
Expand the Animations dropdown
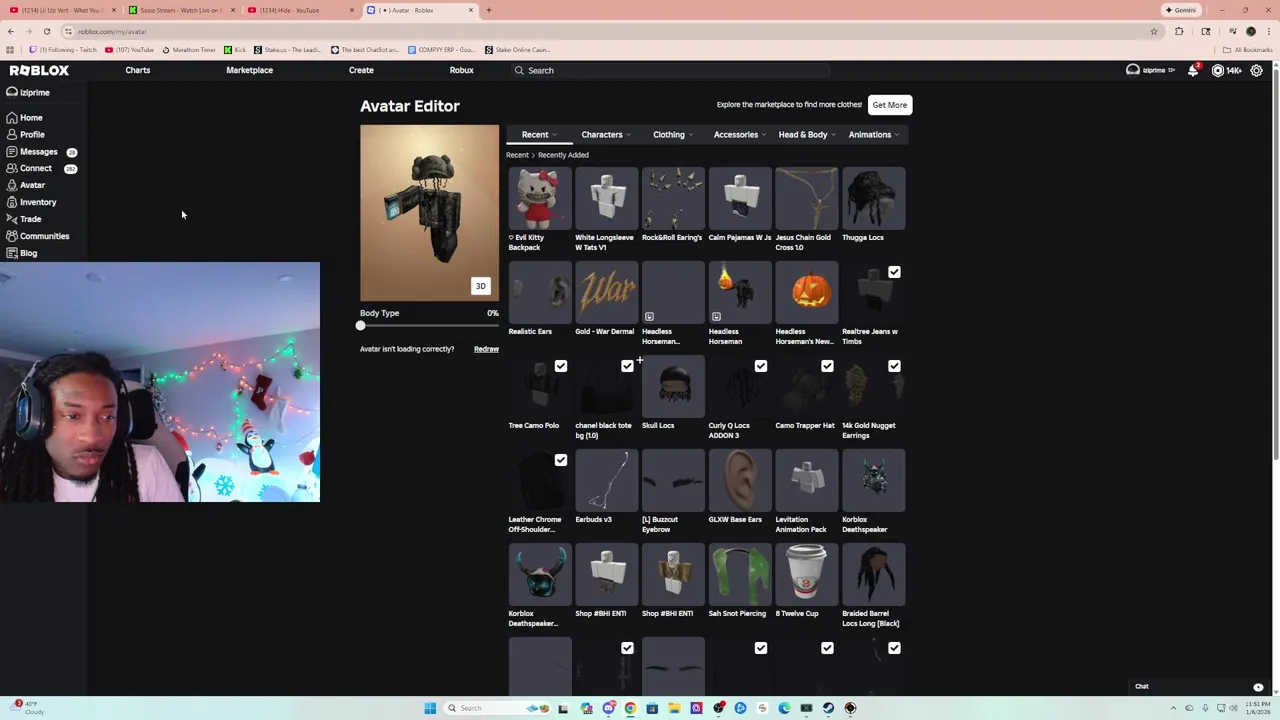pyautogui.click(x=874, y=134)
